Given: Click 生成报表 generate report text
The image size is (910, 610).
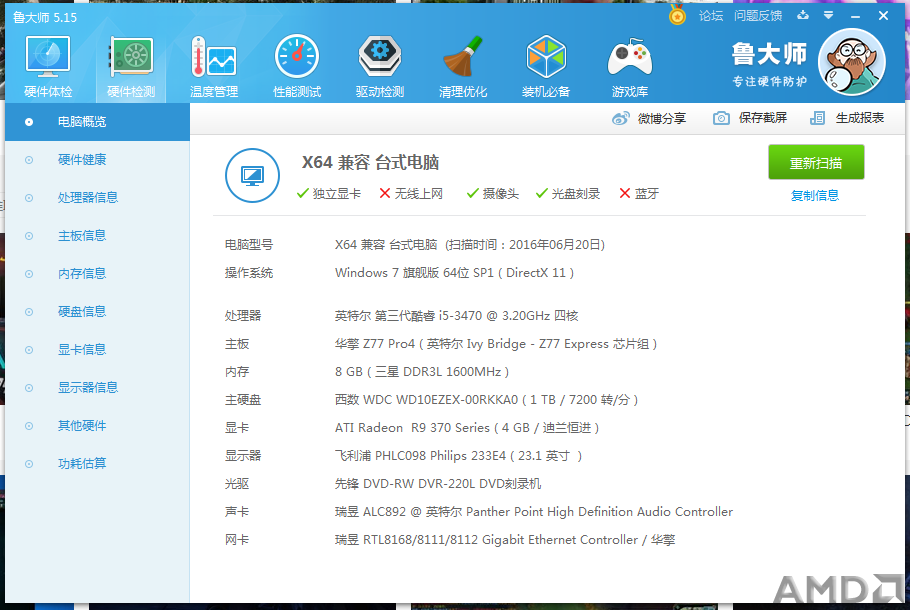Looking at the screenshot, I should [x=860, y=118].
